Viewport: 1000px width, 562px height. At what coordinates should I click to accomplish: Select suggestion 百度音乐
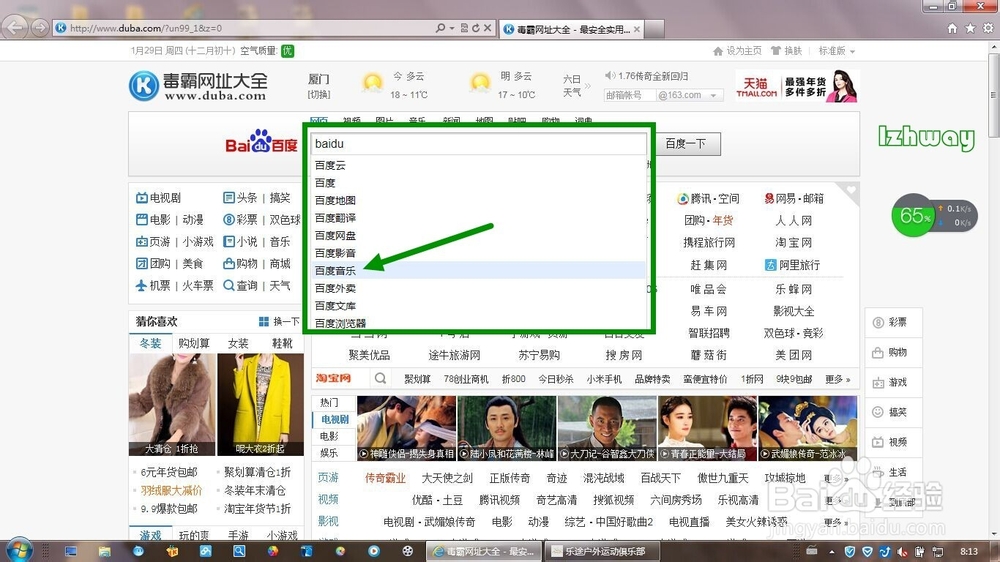point(478,270)
